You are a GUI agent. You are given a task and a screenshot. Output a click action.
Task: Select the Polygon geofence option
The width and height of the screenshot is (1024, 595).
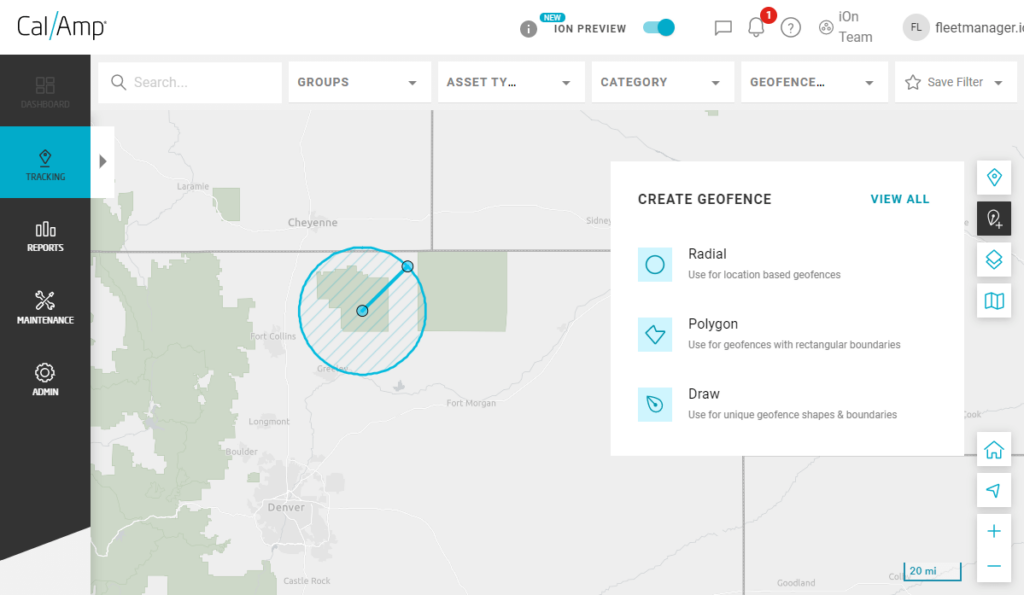pyautogui.click(x=655, y=334)
